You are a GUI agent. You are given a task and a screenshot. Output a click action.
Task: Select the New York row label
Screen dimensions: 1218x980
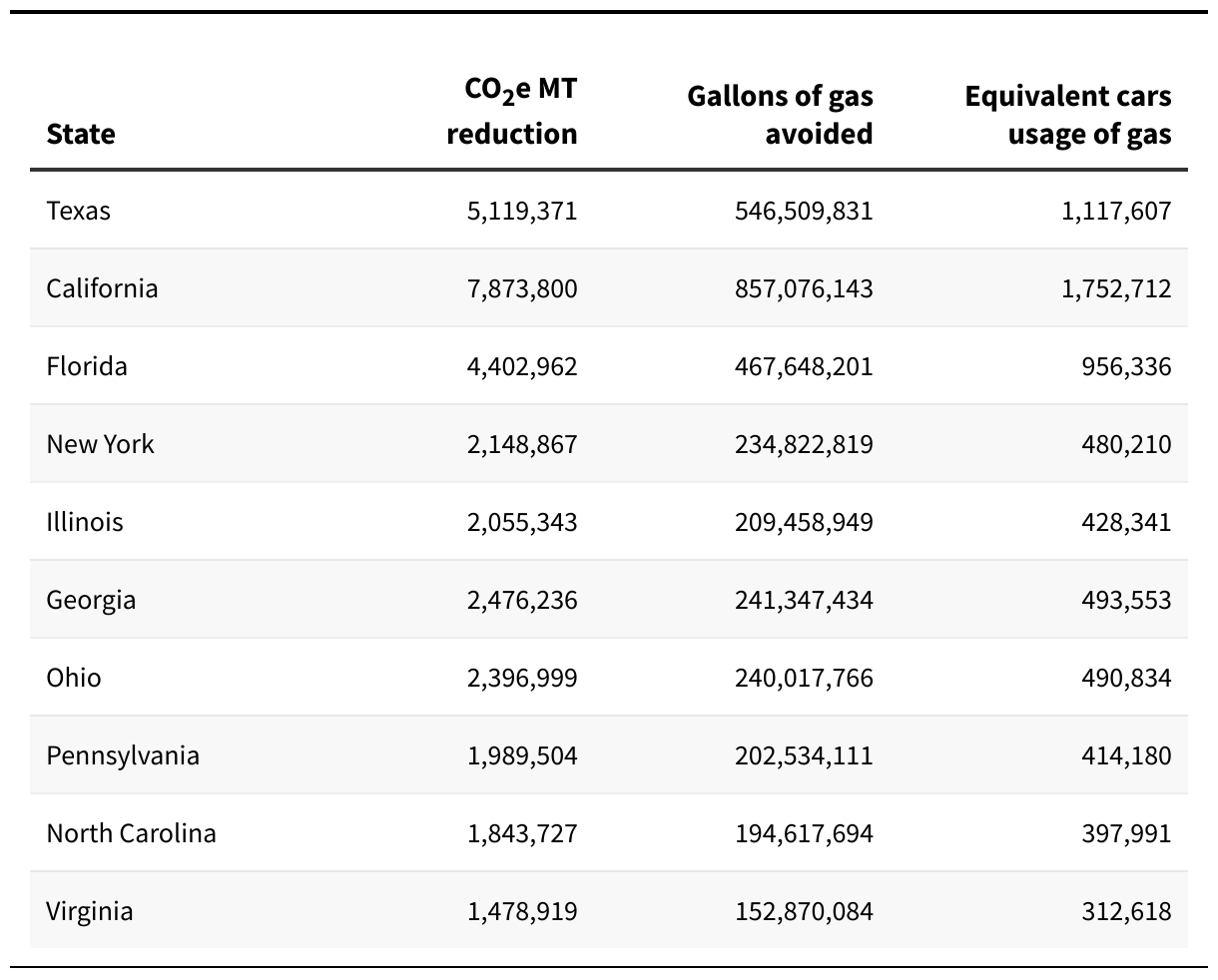pyautogui.click(x=101, y=444)
